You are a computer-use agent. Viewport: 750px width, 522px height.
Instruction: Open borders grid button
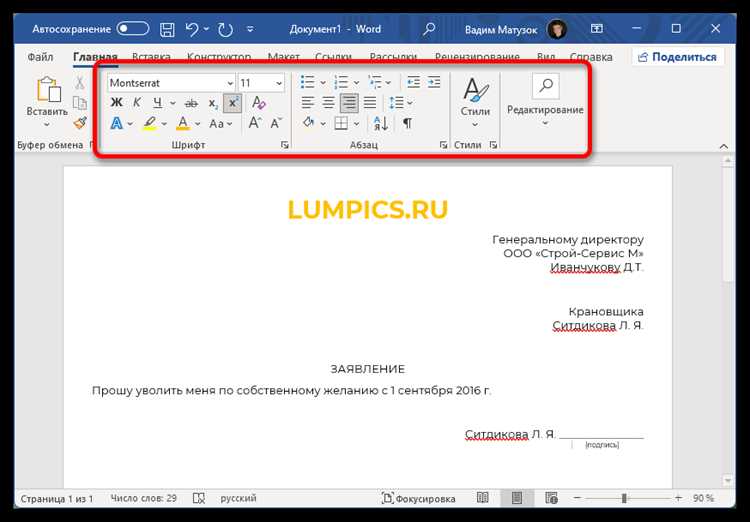[341, 123]
